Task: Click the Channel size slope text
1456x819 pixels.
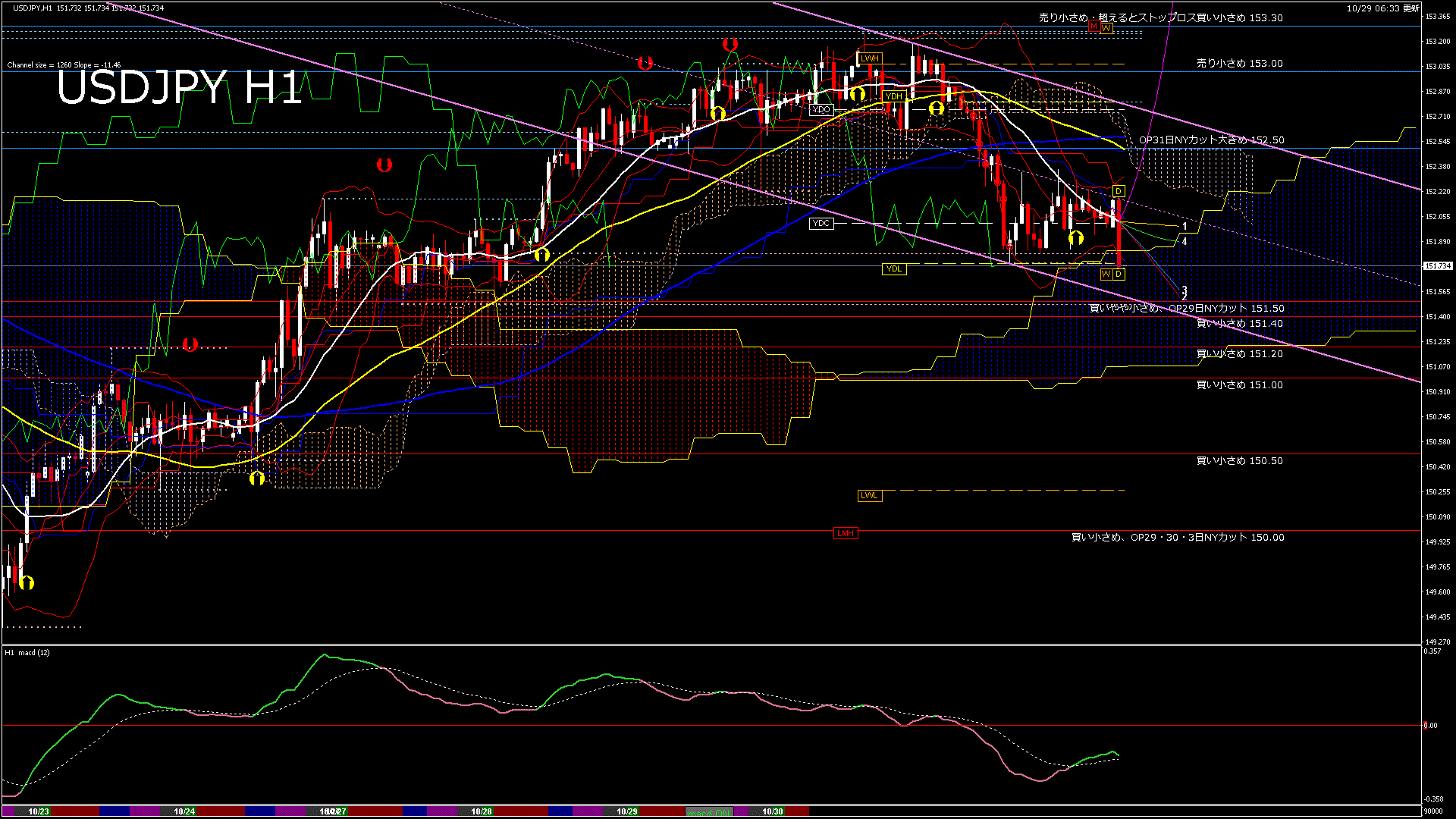Action: point(64,65)
